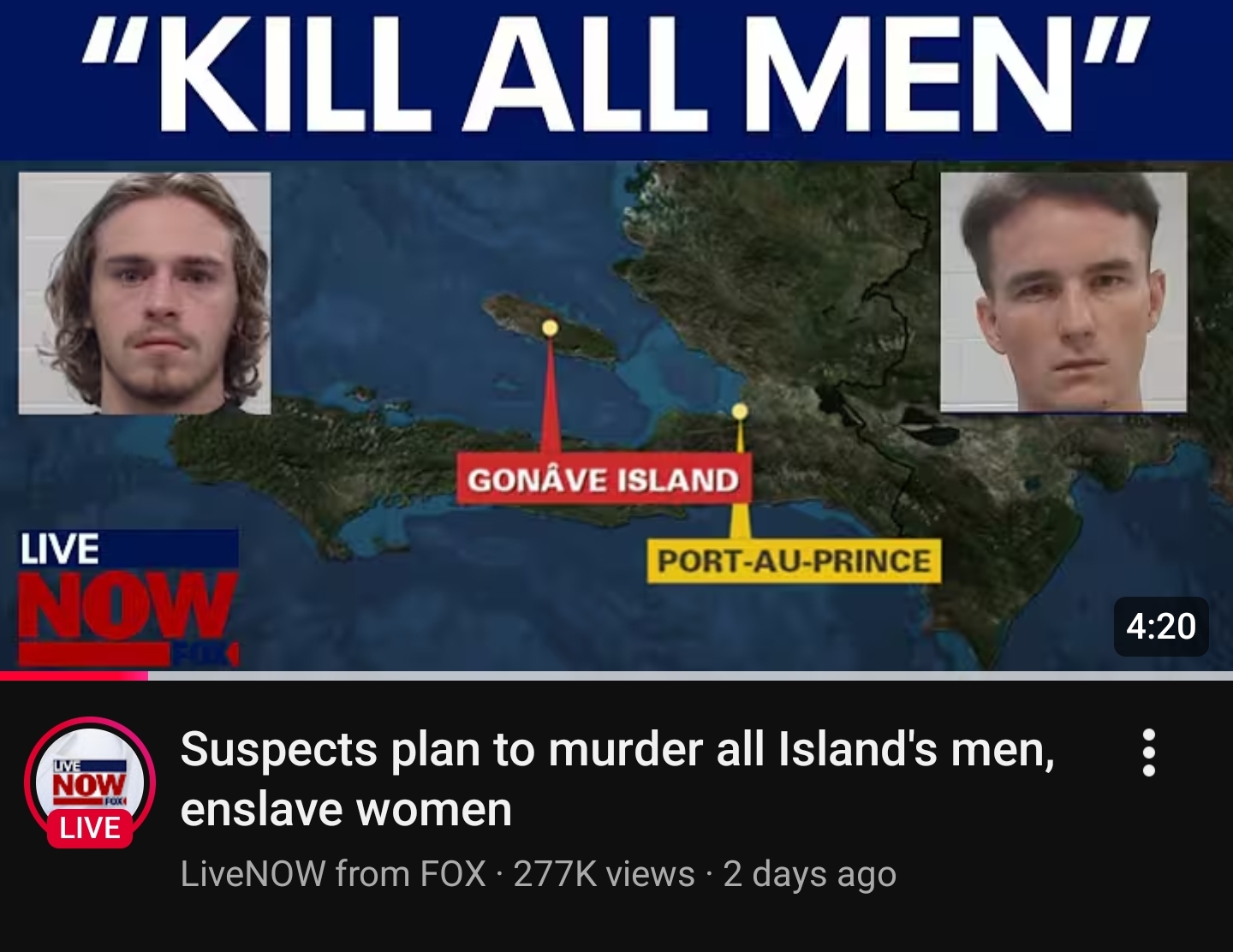Click the yellow pin dot above Port-au-Prince
1233x952 pixels.
coord(740,413)
